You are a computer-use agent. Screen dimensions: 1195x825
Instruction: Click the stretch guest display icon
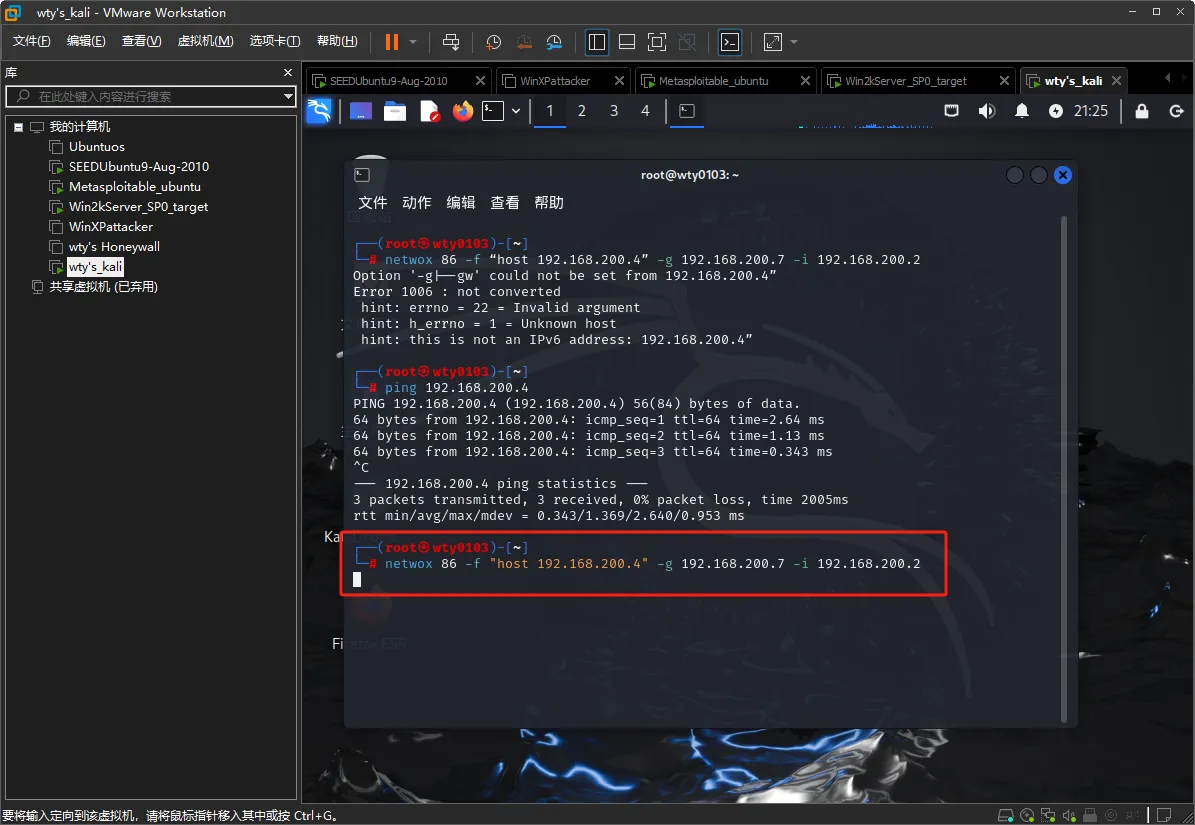(773, 42)
